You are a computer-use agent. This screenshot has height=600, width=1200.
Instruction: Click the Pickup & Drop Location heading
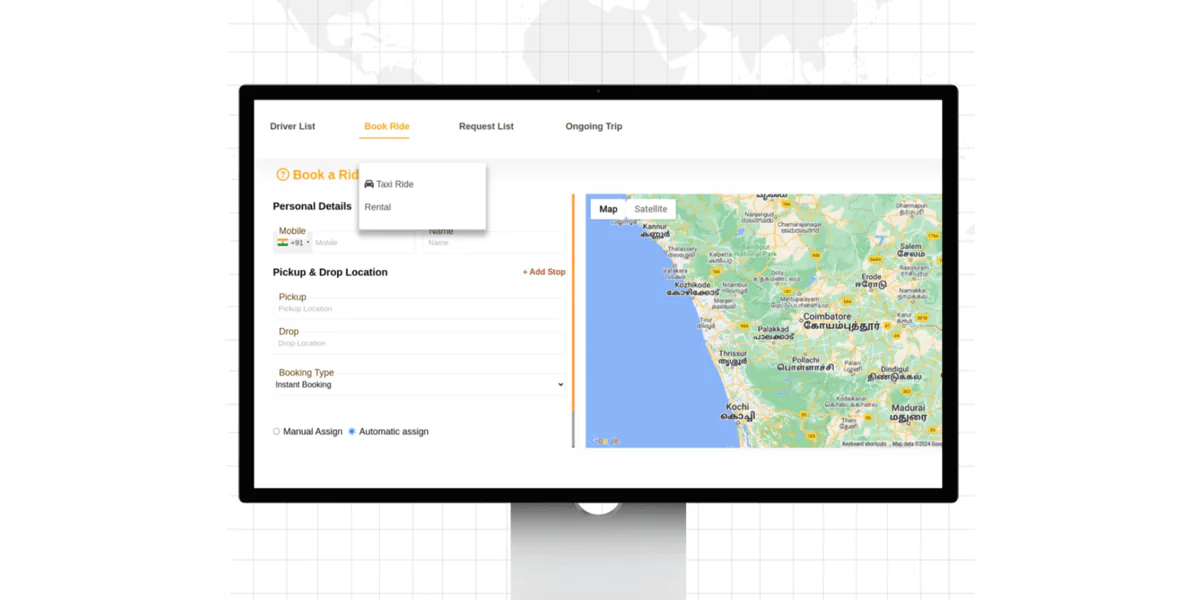pyautogui.click(x=330, y=272)
